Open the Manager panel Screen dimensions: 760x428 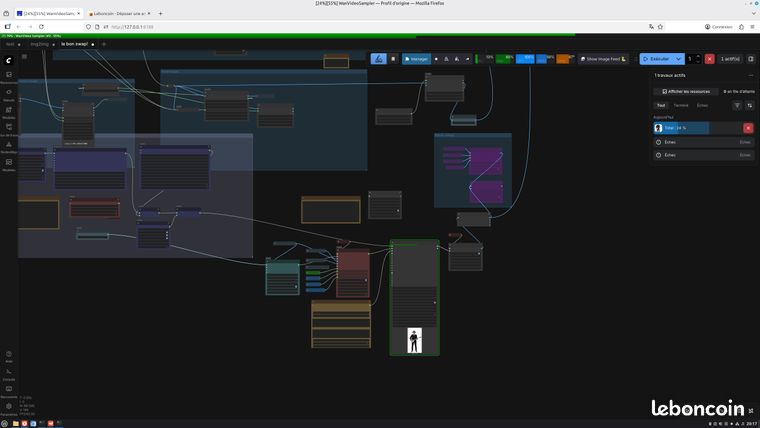pyautogui.click(x=416, y=59)
